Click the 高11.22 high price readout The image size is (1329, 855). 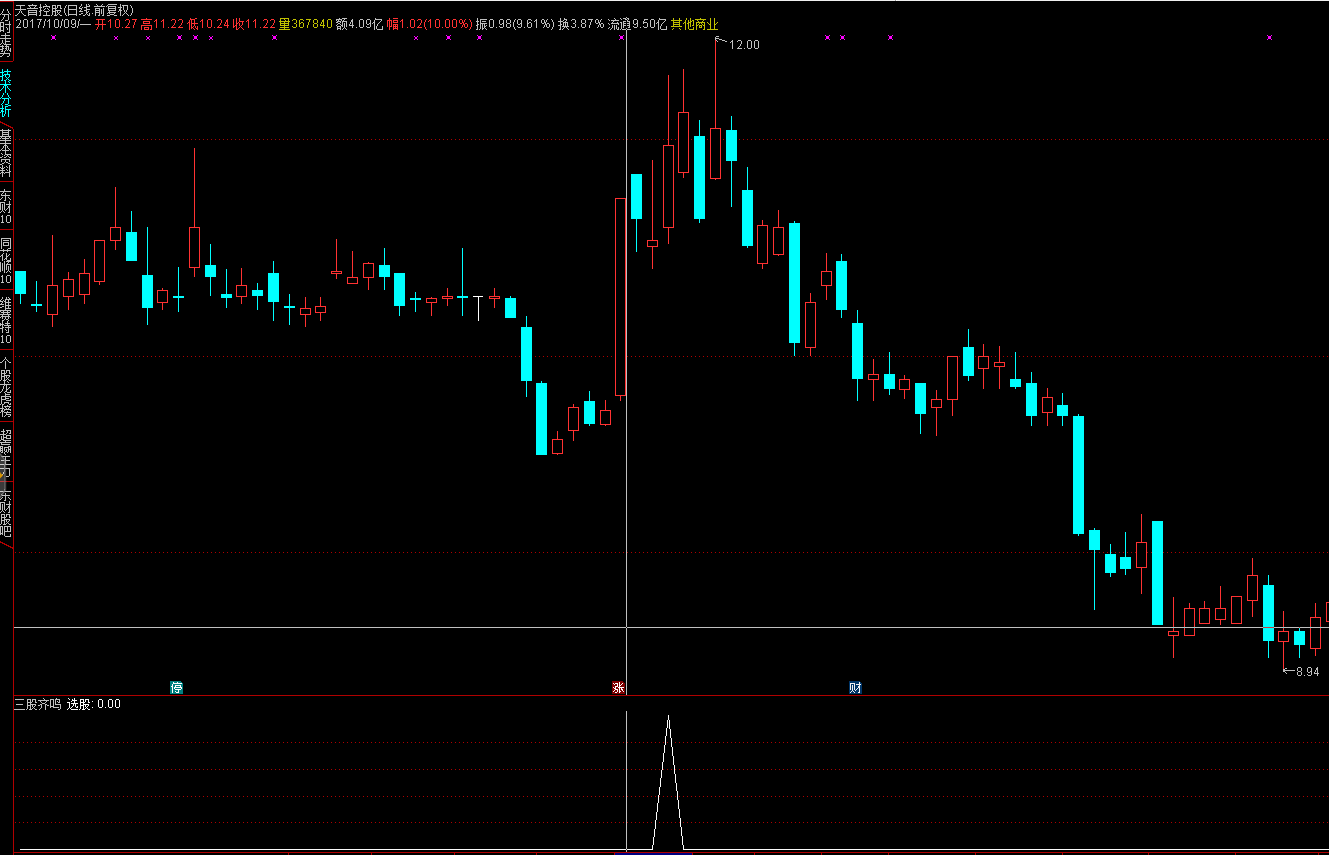click(x=162, y=23)
